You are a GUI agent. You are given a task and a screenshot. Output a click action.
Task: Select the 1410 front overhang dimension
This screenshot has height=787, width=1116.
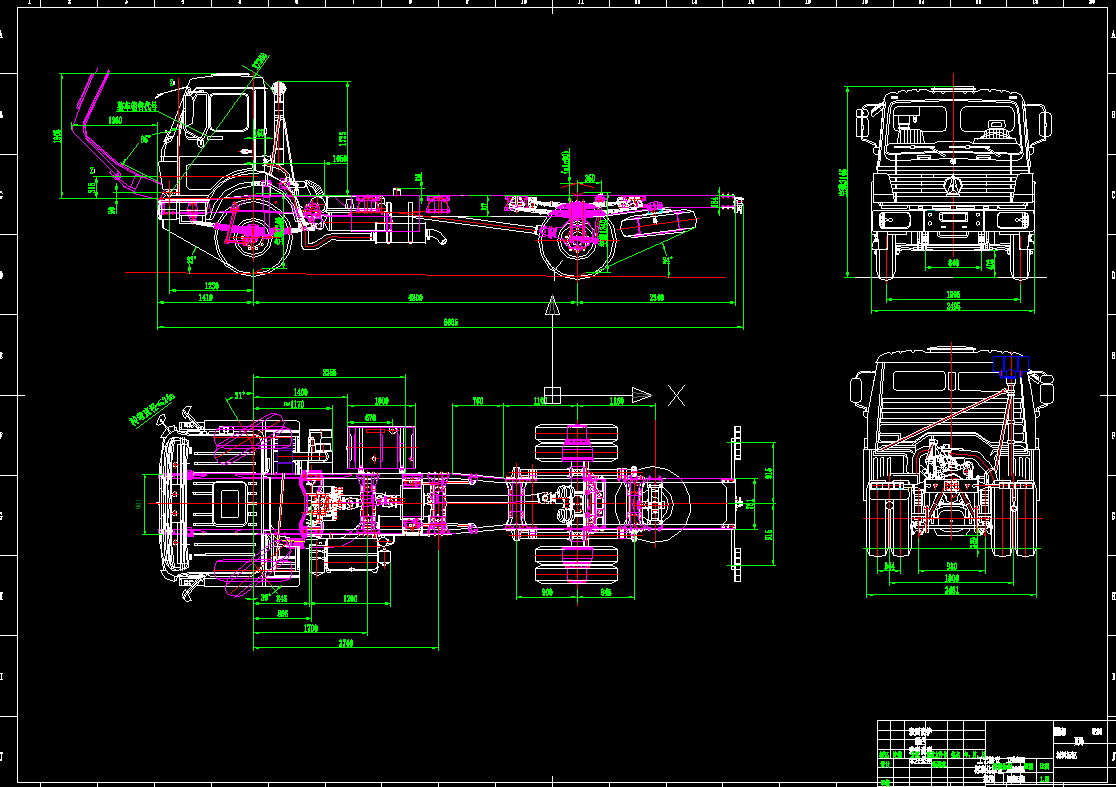[205, 297]
